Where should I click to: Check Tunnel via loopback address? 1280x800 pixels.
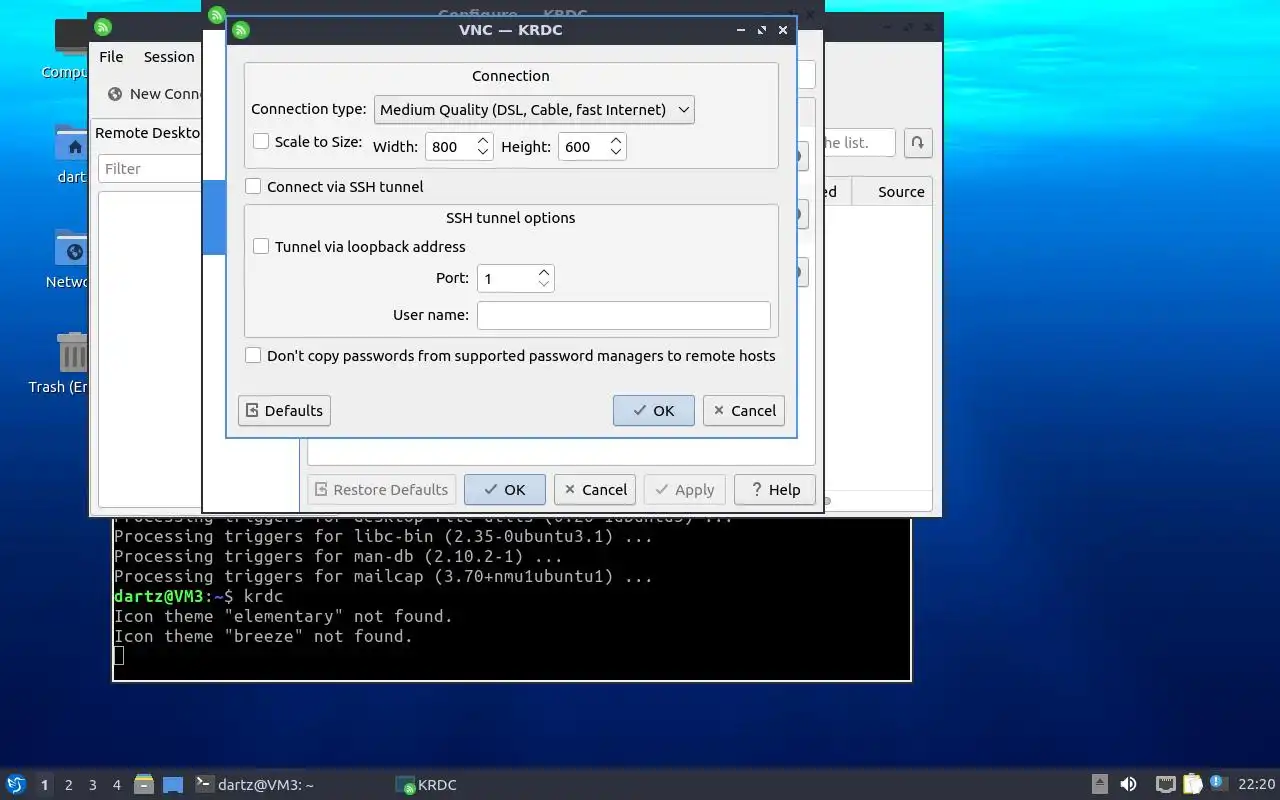(x=261, y=246)
